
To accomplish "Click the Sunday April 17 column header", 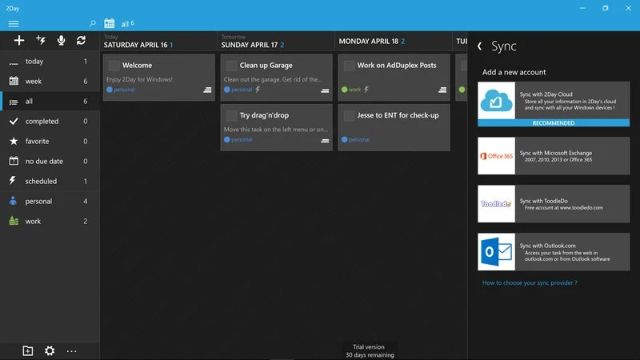I will pos(253,45).
